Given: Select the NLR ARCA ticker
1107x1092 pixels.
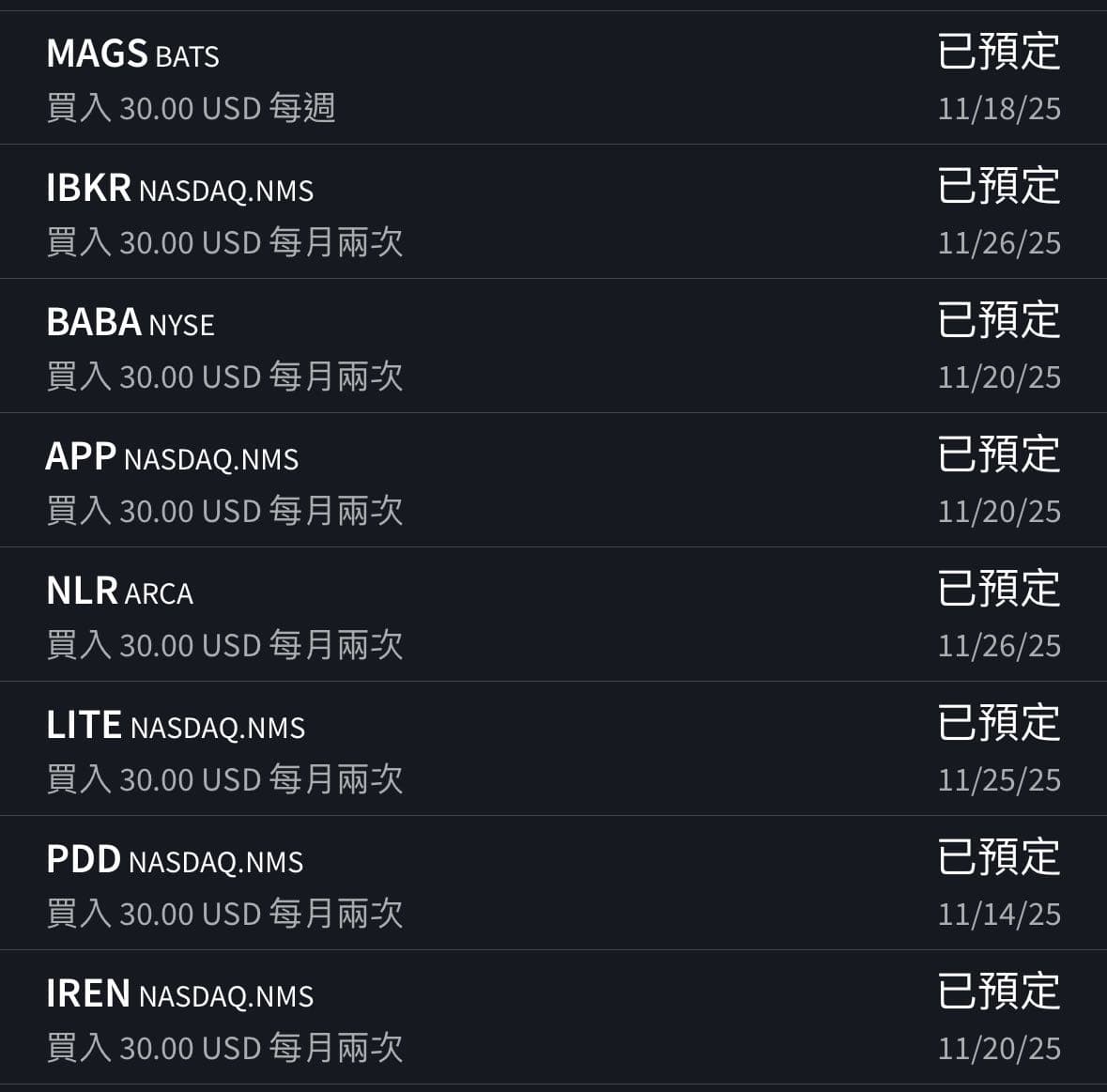Looking at the screenshot, I should tap(119, 591).
